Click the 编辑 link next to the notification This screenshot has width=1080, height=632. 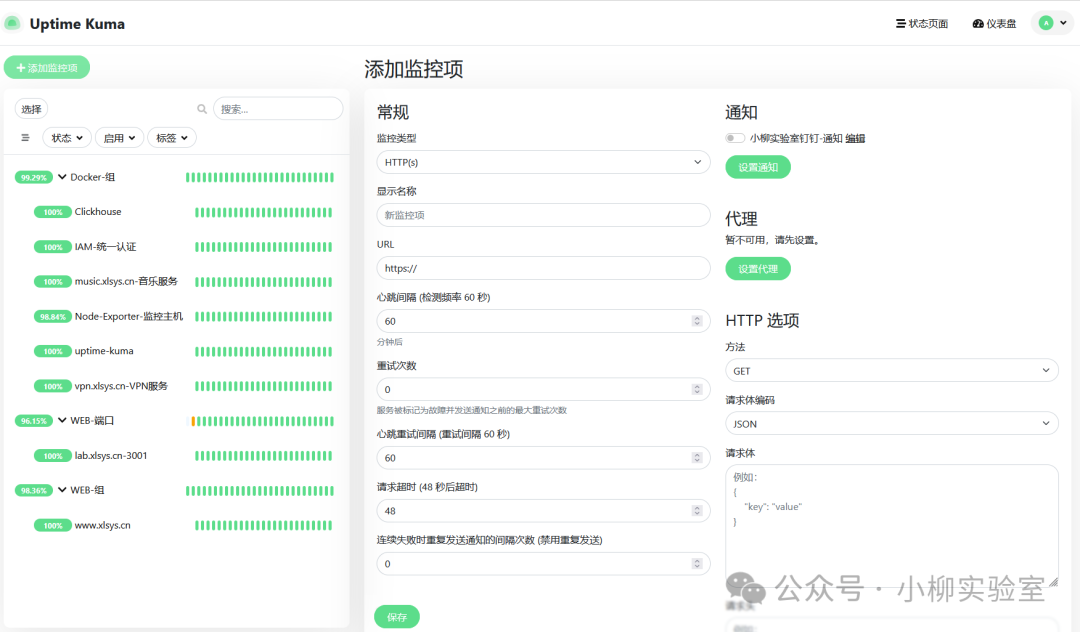pyautogui.click(x=853, y=137)
